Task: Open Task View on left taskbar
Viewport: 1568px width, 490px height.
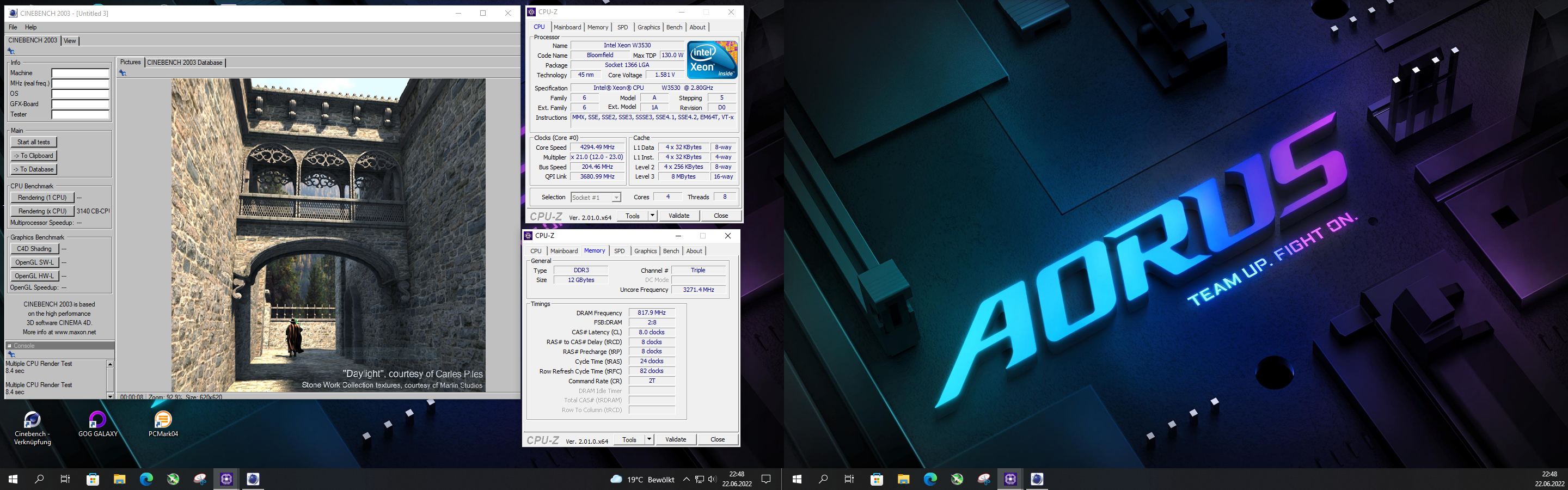Action: pyautogui.click(x=65, y=479)
